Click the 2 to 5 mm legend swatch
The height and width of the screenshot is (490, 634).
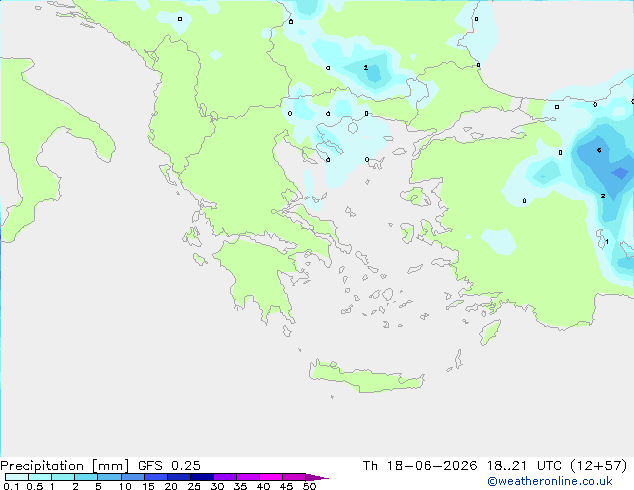point(86,477)
